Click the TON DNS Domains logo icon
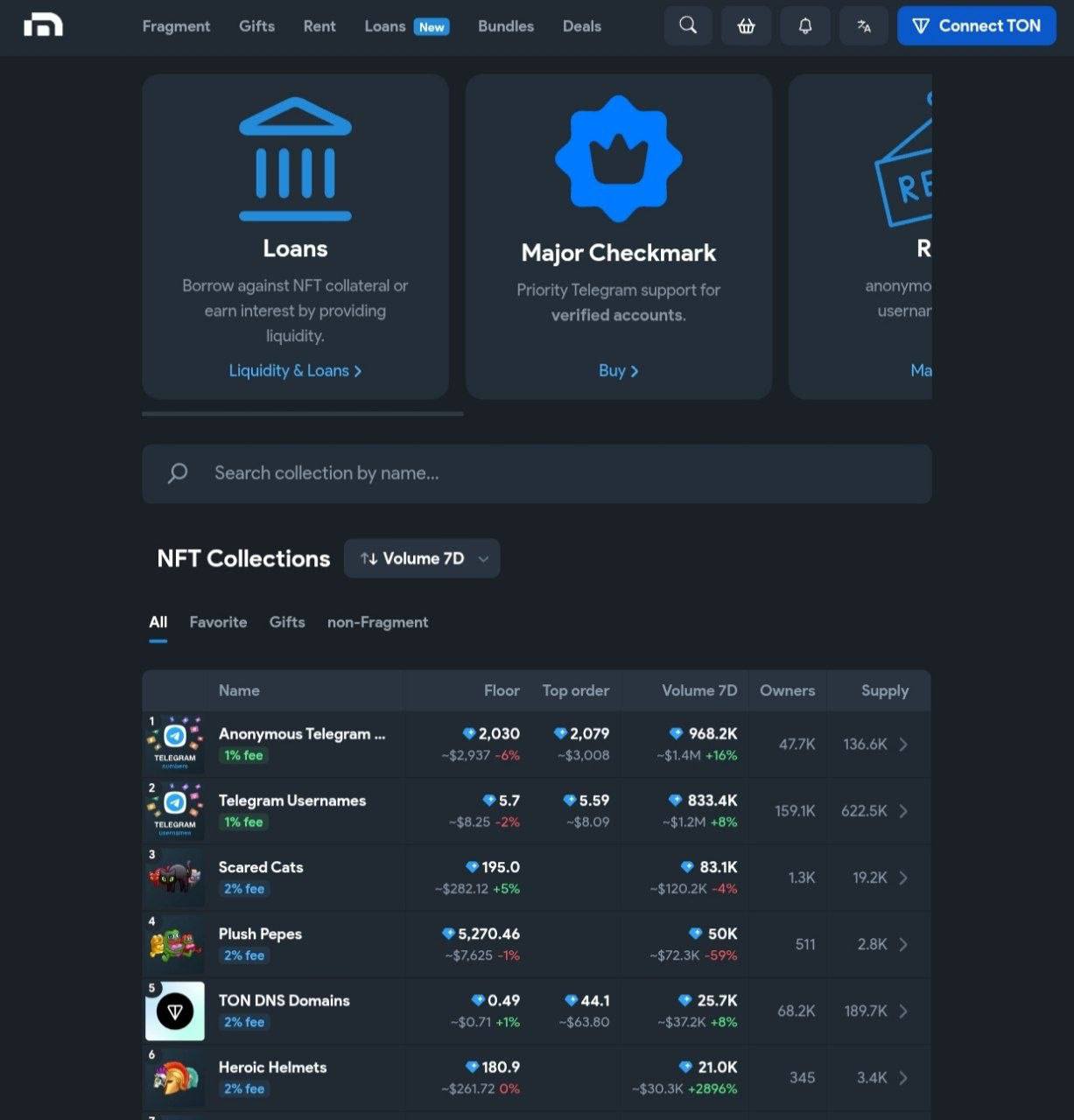 [175, 1011]
